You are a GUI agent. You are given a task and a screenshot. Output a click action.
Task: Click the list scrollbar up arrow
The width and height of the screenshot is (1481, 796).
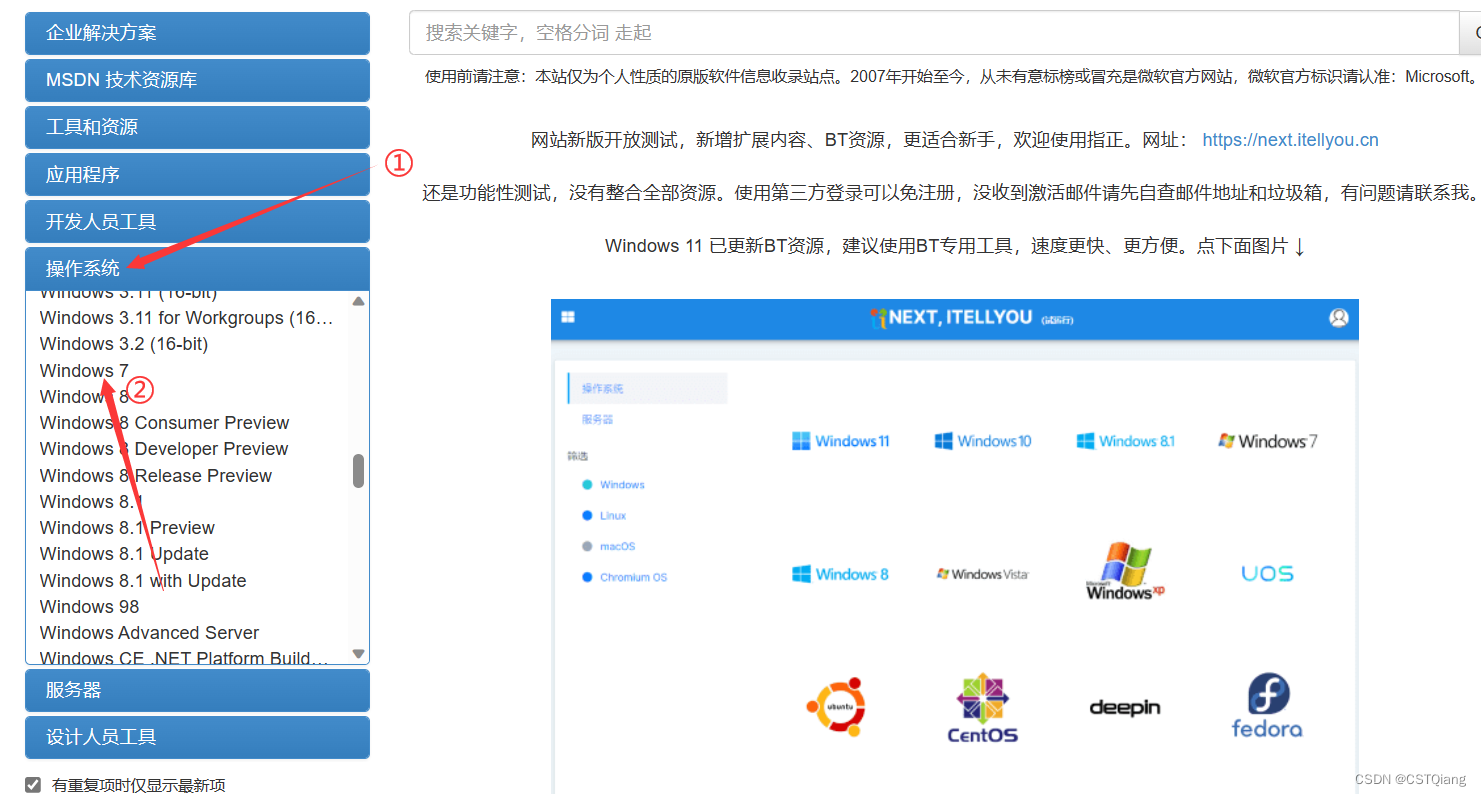click(359, 300)
